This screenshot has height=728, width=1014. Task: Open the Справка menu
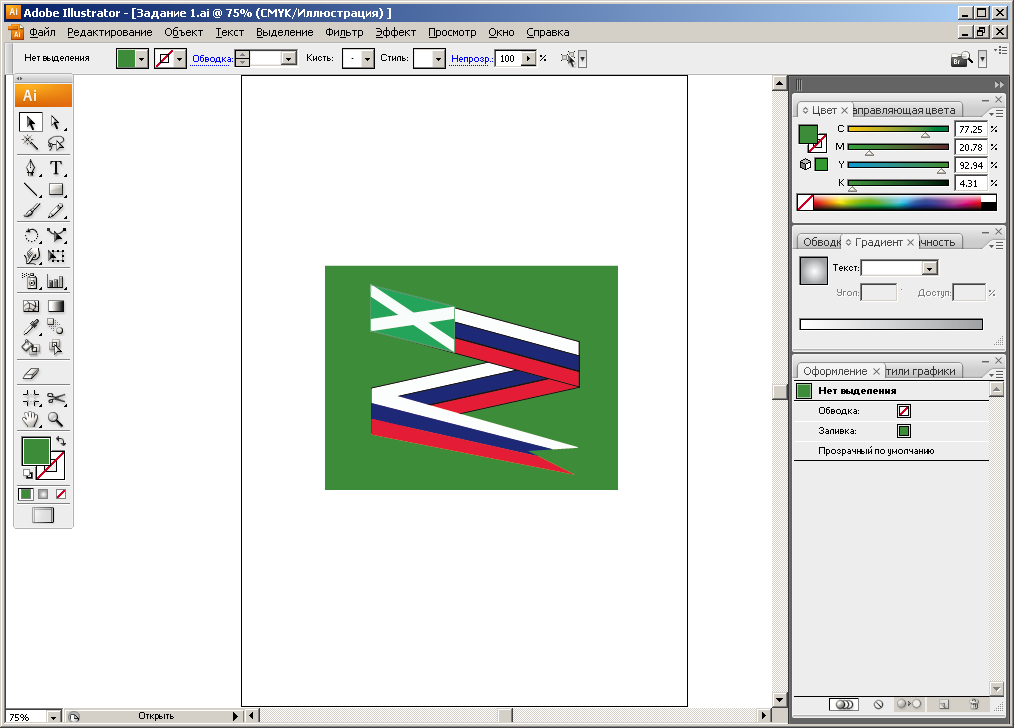click(548, 32)
